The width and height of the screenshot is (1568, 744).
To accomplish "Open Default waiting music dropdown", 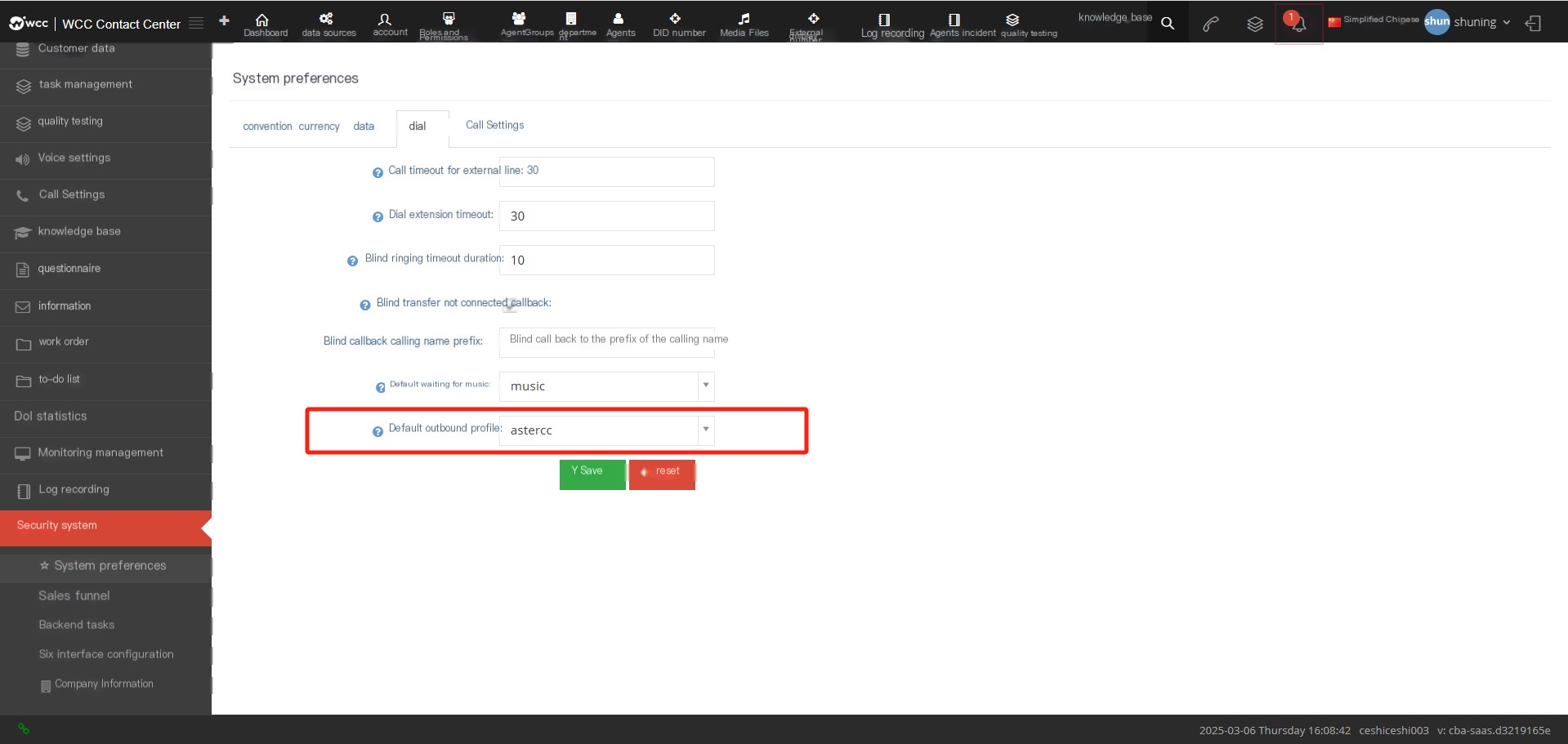I will [x=606, y=386].
